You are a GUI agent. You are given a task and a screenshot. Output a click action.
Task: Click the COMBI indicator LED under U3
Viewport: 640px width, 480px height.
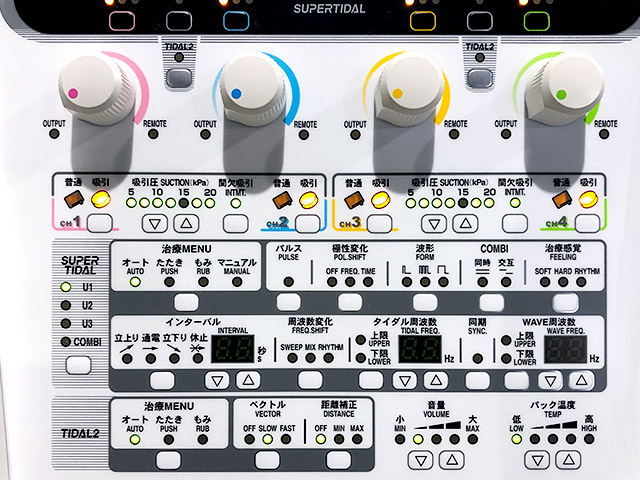coord(66,342)
